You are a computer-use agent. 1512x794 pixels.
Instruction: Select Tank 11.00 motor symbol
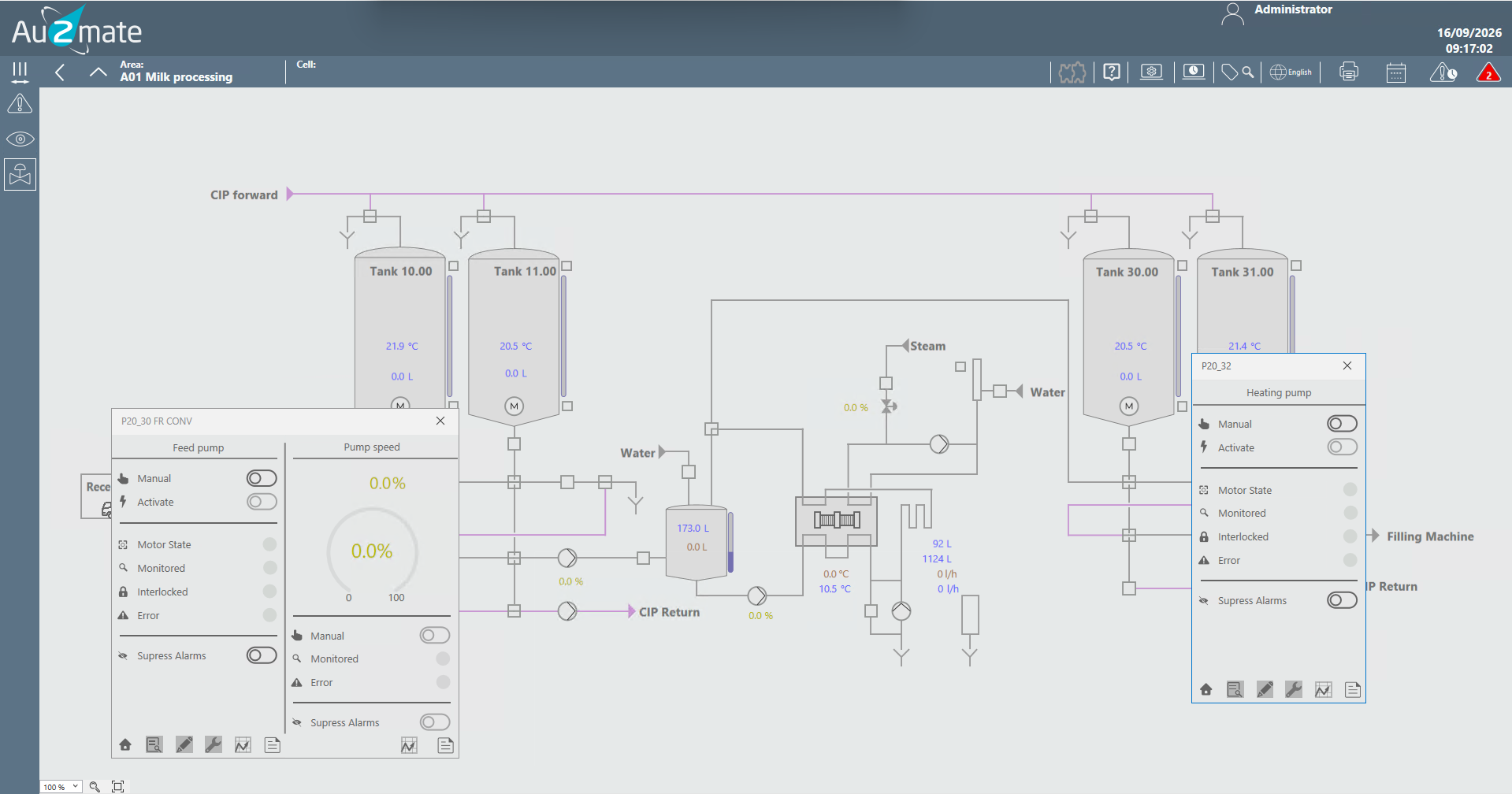pos(515,406)
